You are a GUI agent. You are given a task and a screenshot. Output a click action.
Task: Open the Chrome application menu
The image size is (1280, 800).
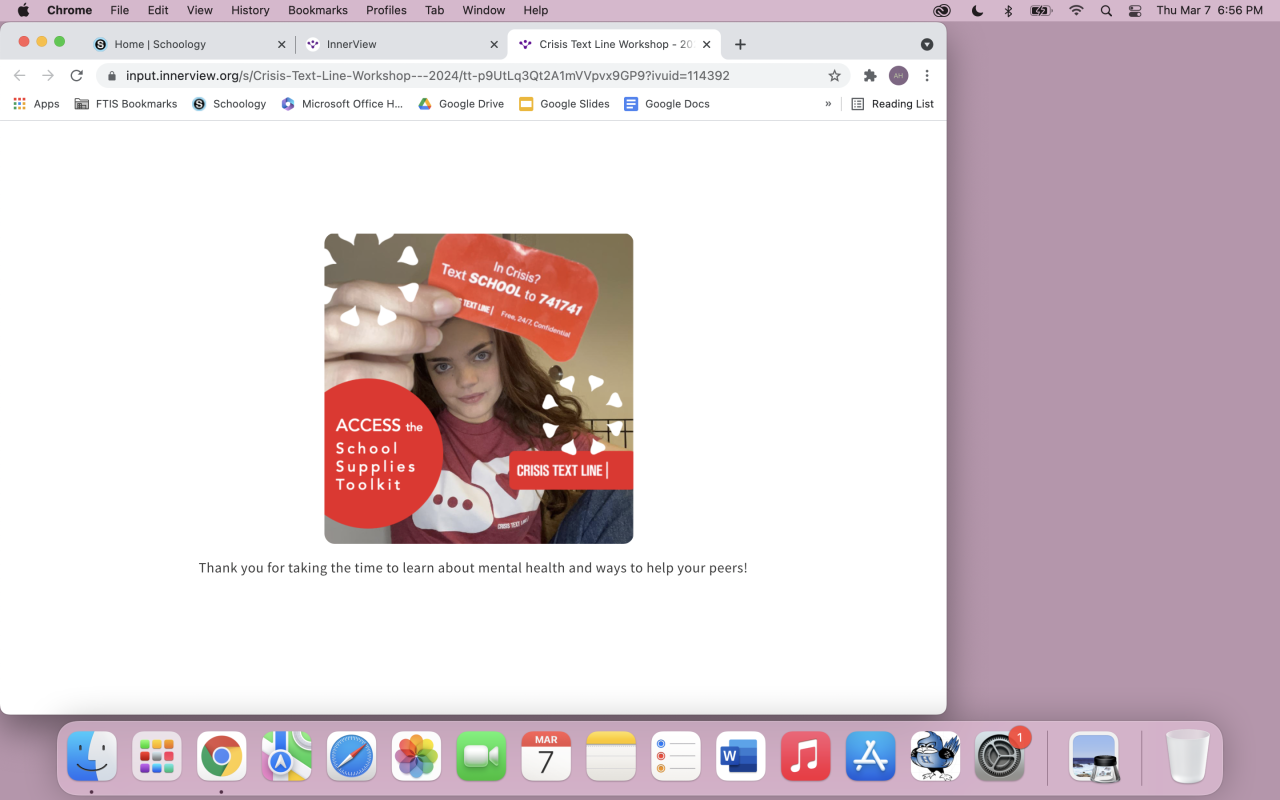(x=69, y=10)
